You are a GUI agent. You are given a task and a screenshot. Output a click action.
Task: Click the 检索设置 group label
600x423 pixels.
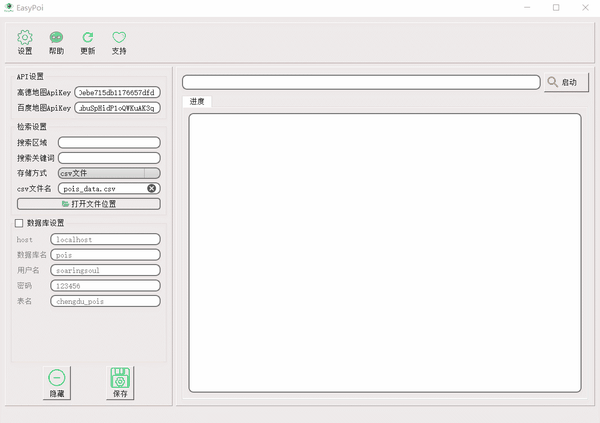(32, 126)
